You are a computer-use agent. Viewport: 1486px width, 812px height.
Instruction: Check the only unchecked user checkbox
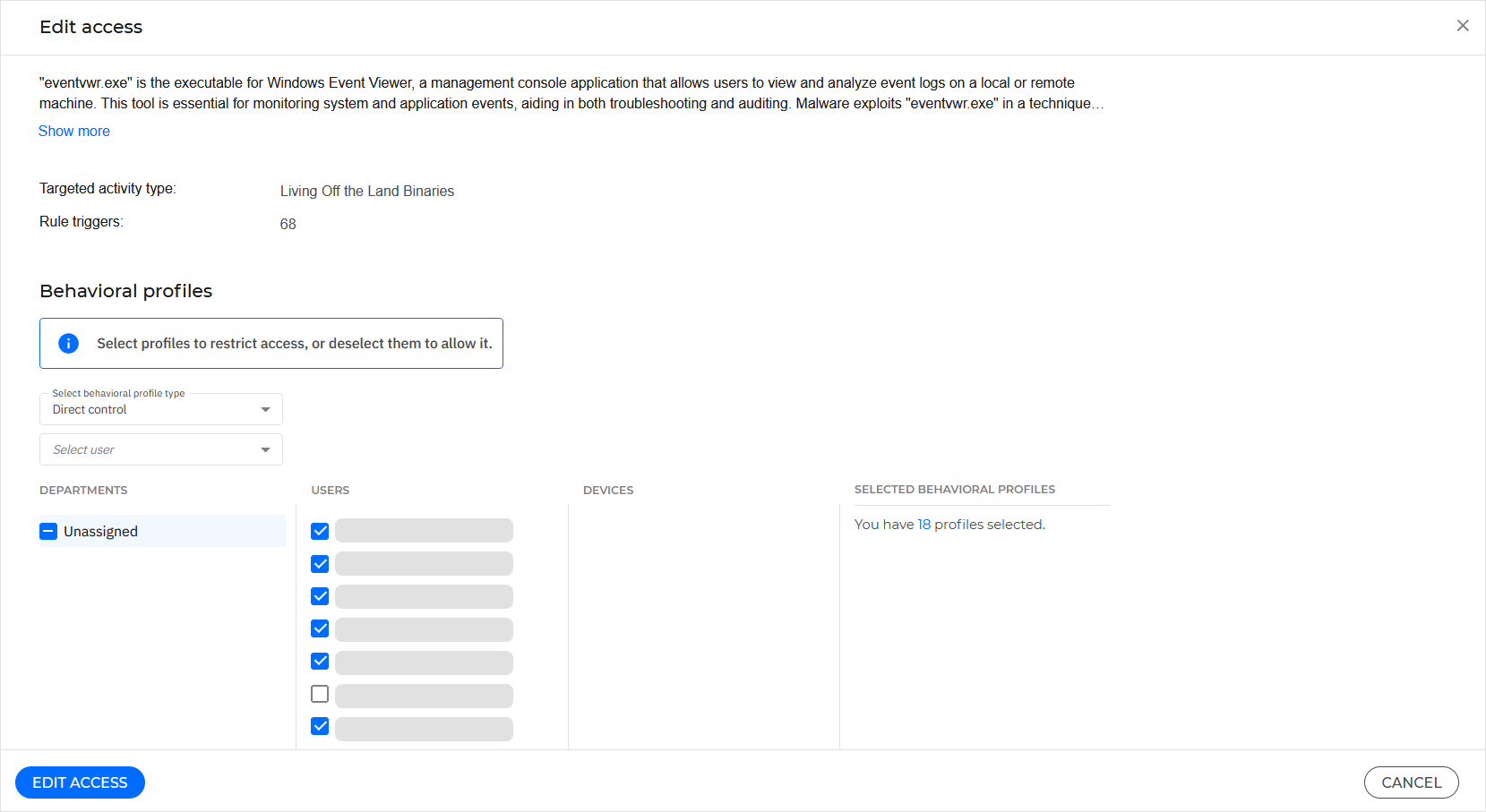(x=320, y=694)
